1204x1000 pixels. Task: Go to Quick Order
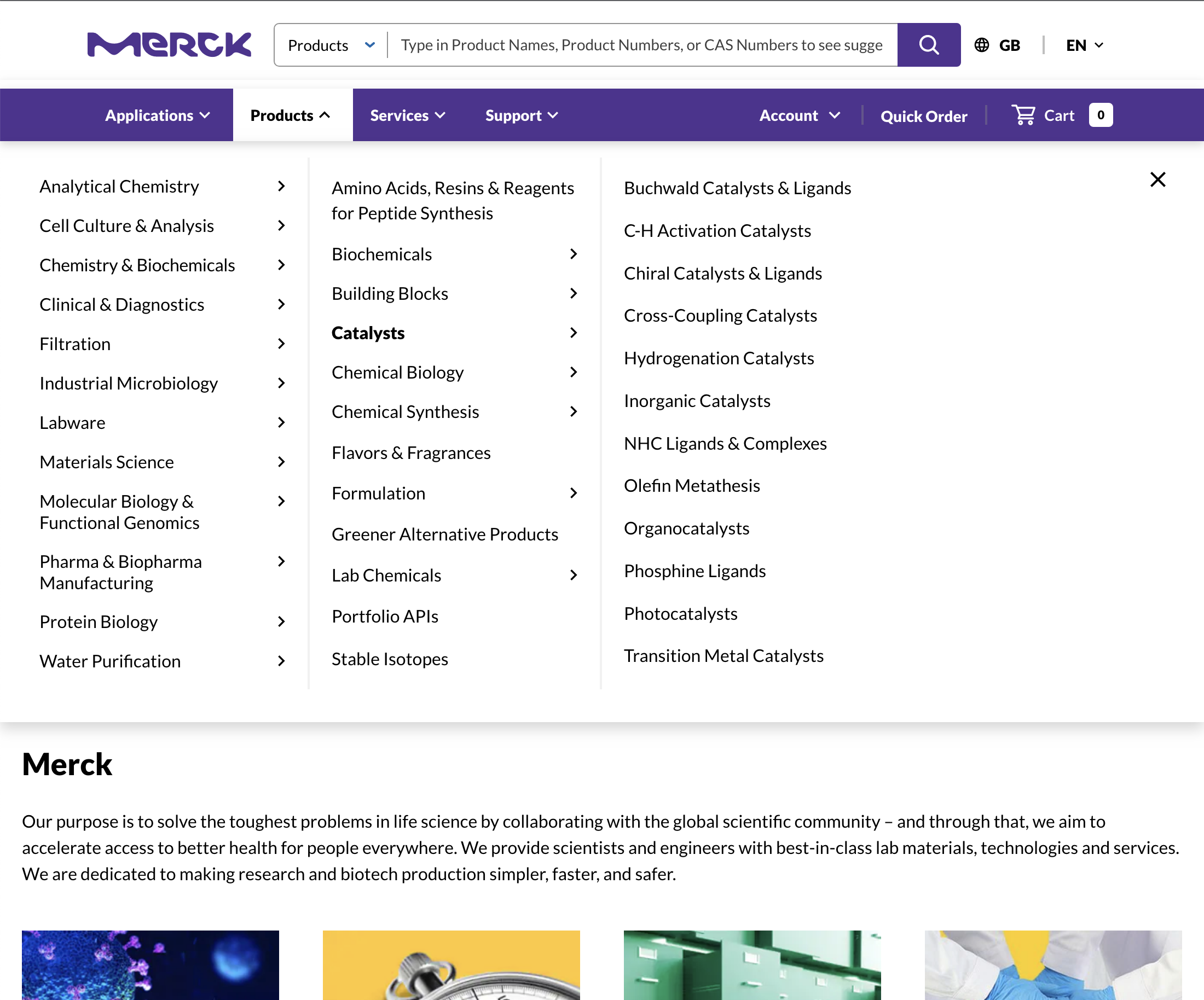[924, 115]
